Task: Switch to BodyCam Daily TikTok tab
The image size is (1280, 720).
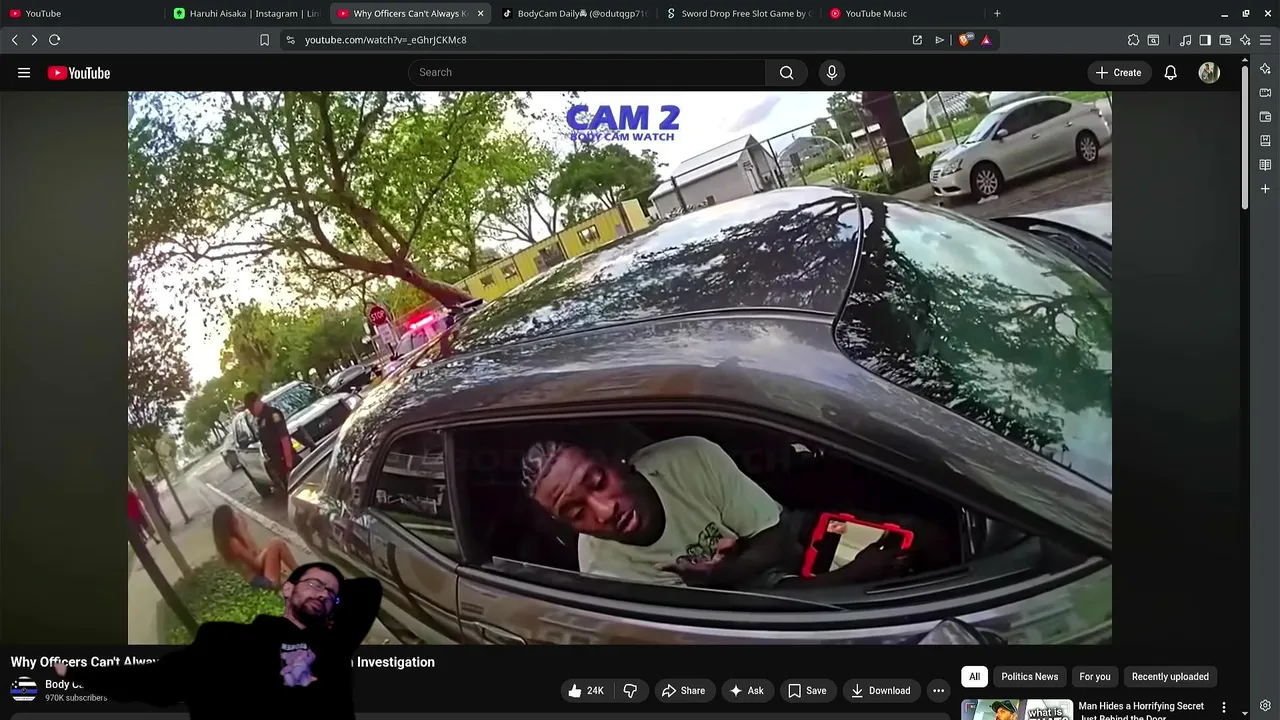Action: click(x=575, y=13)
